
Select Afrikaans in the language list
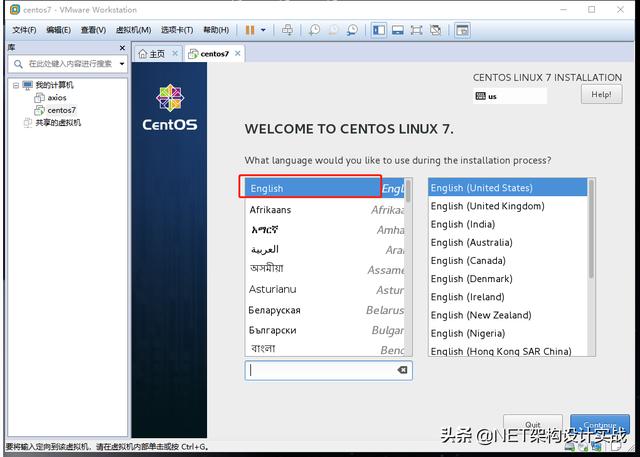(325, 210)
